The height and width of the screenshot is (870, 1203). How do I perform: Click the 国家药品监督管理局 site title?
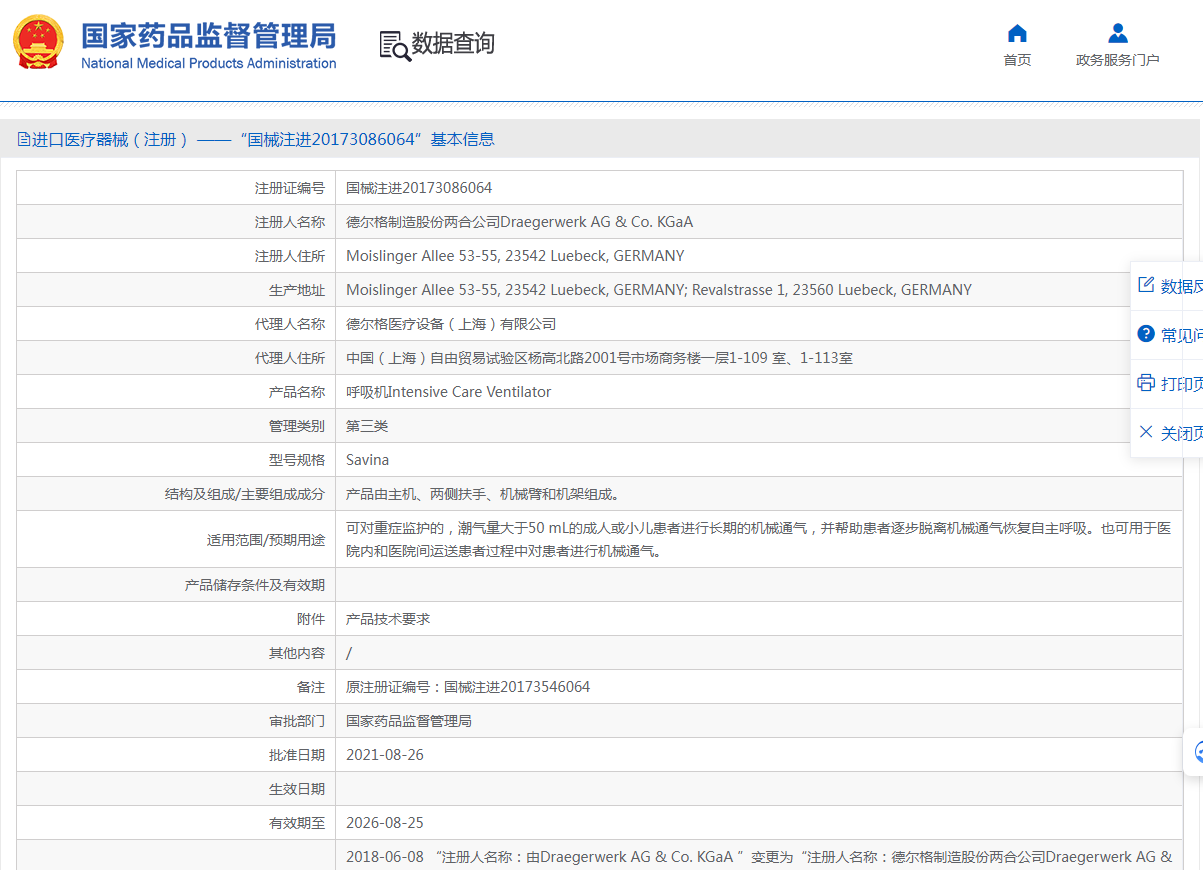tap(208, 36)
